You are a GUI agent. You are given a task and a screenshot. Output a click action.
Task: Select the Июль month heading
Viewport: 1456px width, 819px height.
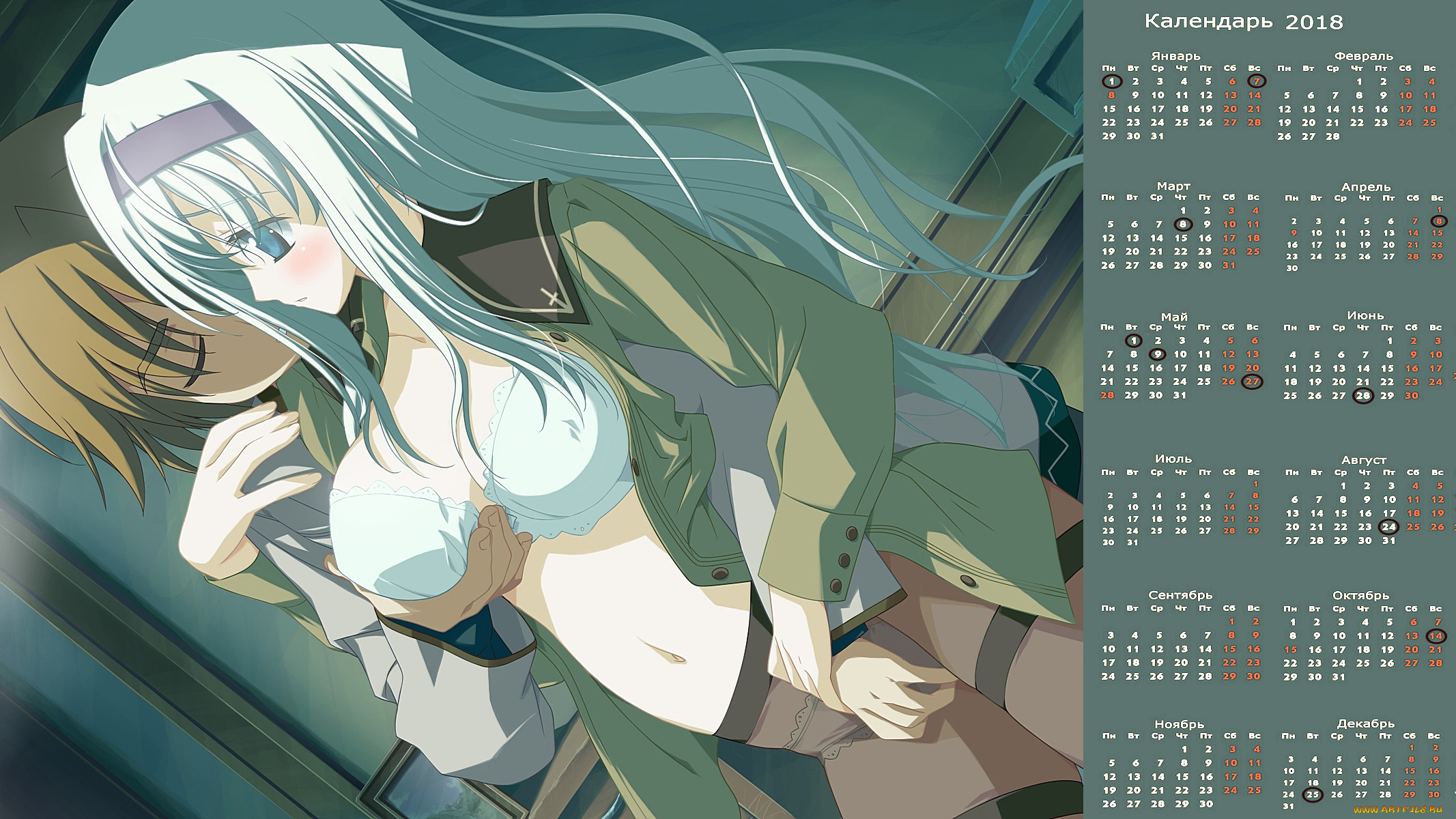[1173, 459]
